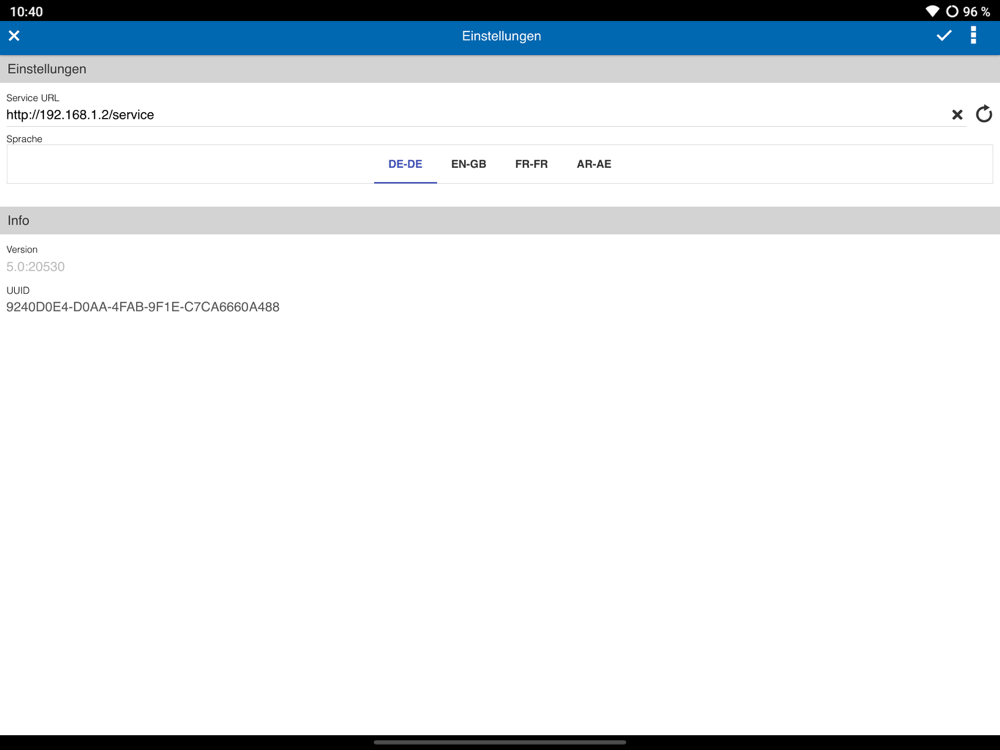Click the Version label
The height and width of the screenshot is (750, 1000).
click(x=22, y=249)
